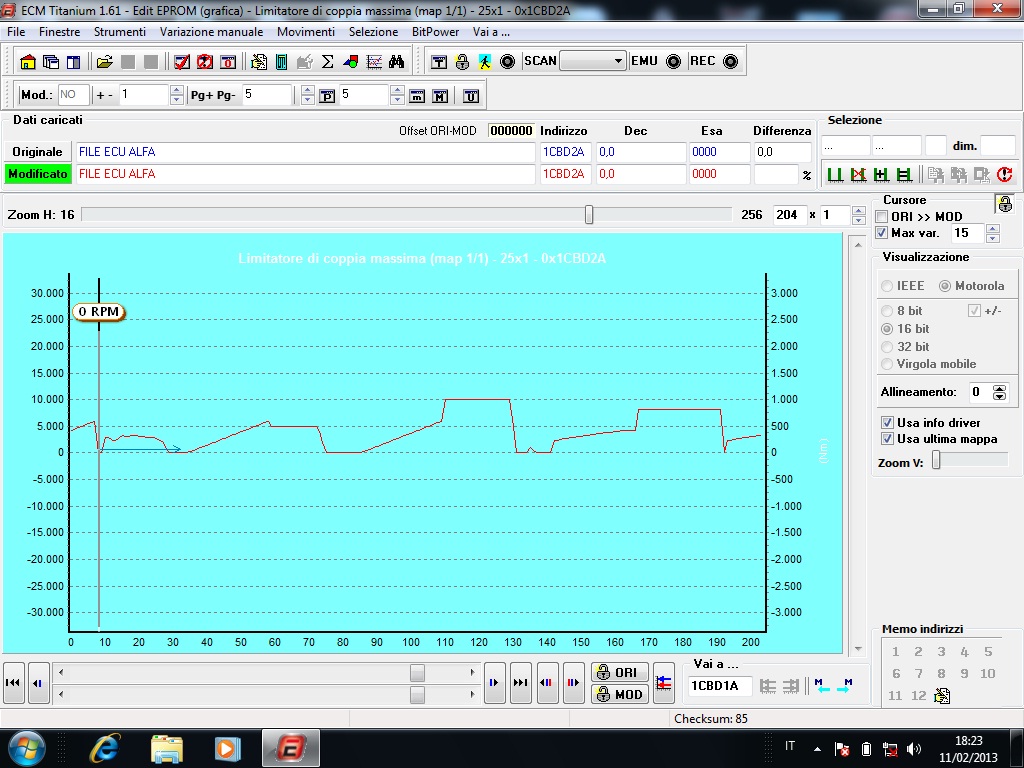The height and width of the screenshot is (768, 1024).
Task: Click the cascaded windows toolbar icon
Action: [x=50, y=62]
